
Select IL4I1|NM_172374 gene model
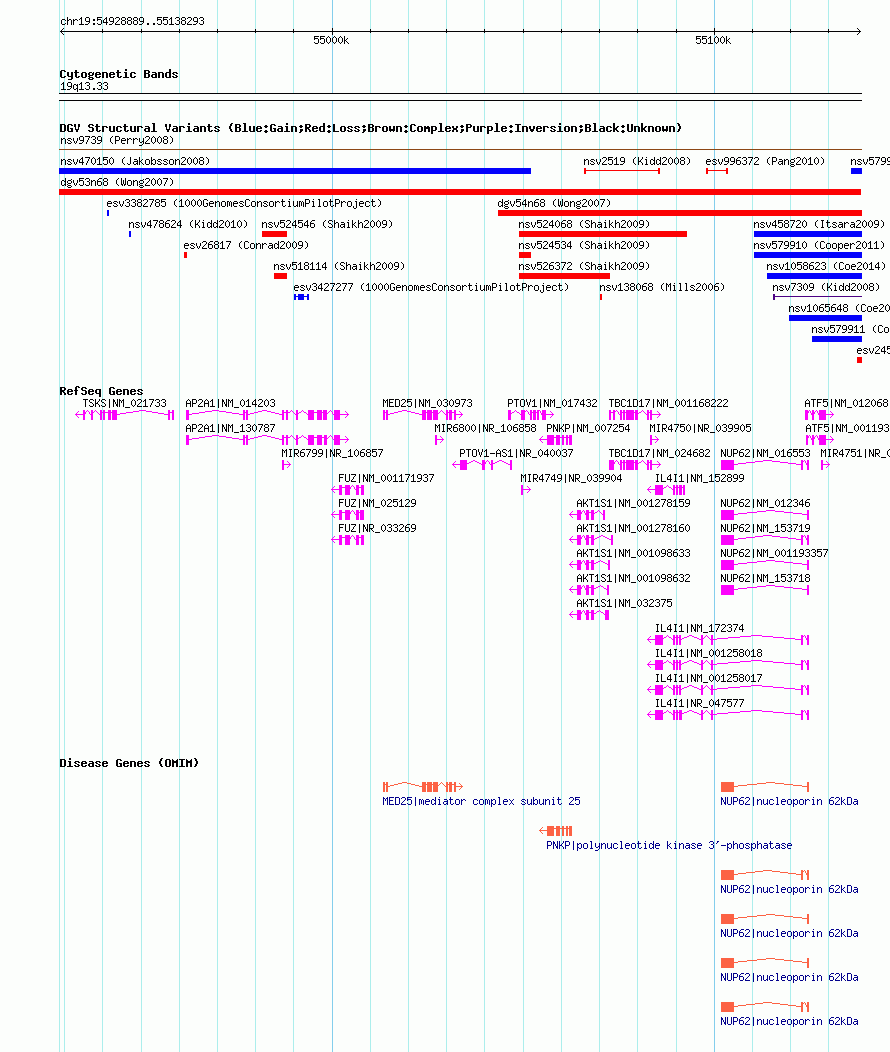click(728, 640)
